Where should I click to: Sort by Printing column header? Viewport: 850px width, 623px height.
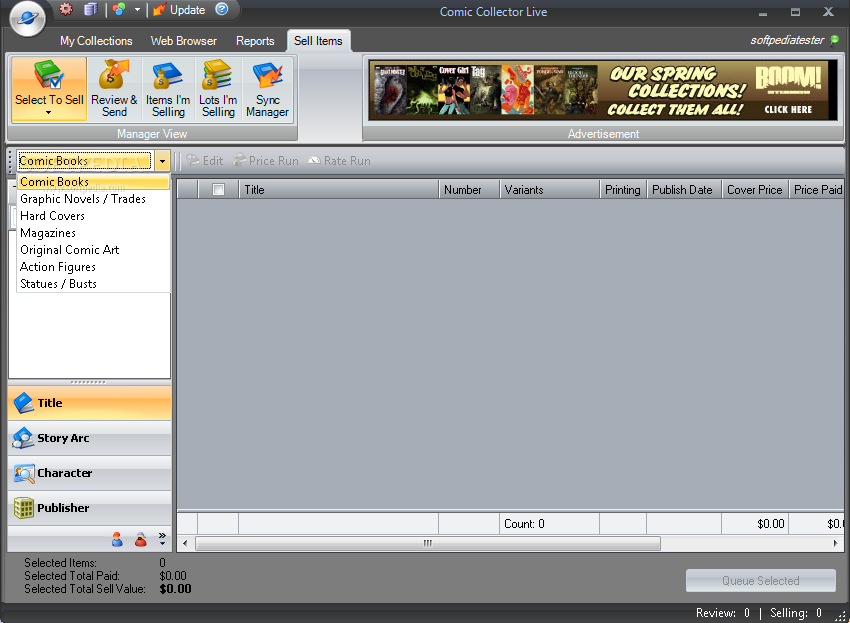click(623, 190)
